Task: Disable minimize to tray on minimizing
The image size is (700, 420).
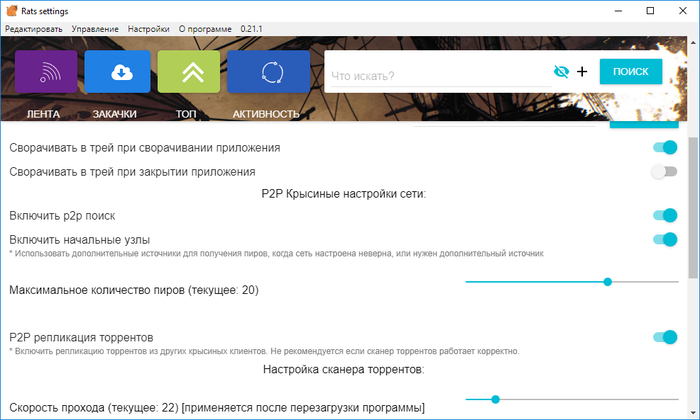Action: (x=664, y=147)
